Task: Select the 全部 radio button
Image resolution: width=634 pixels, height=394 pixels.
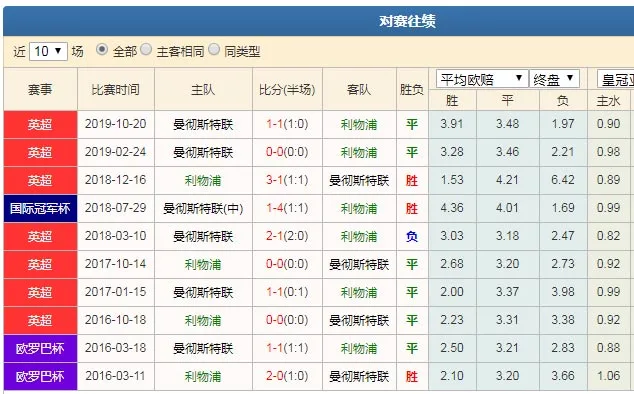Action: coord(102,50)
